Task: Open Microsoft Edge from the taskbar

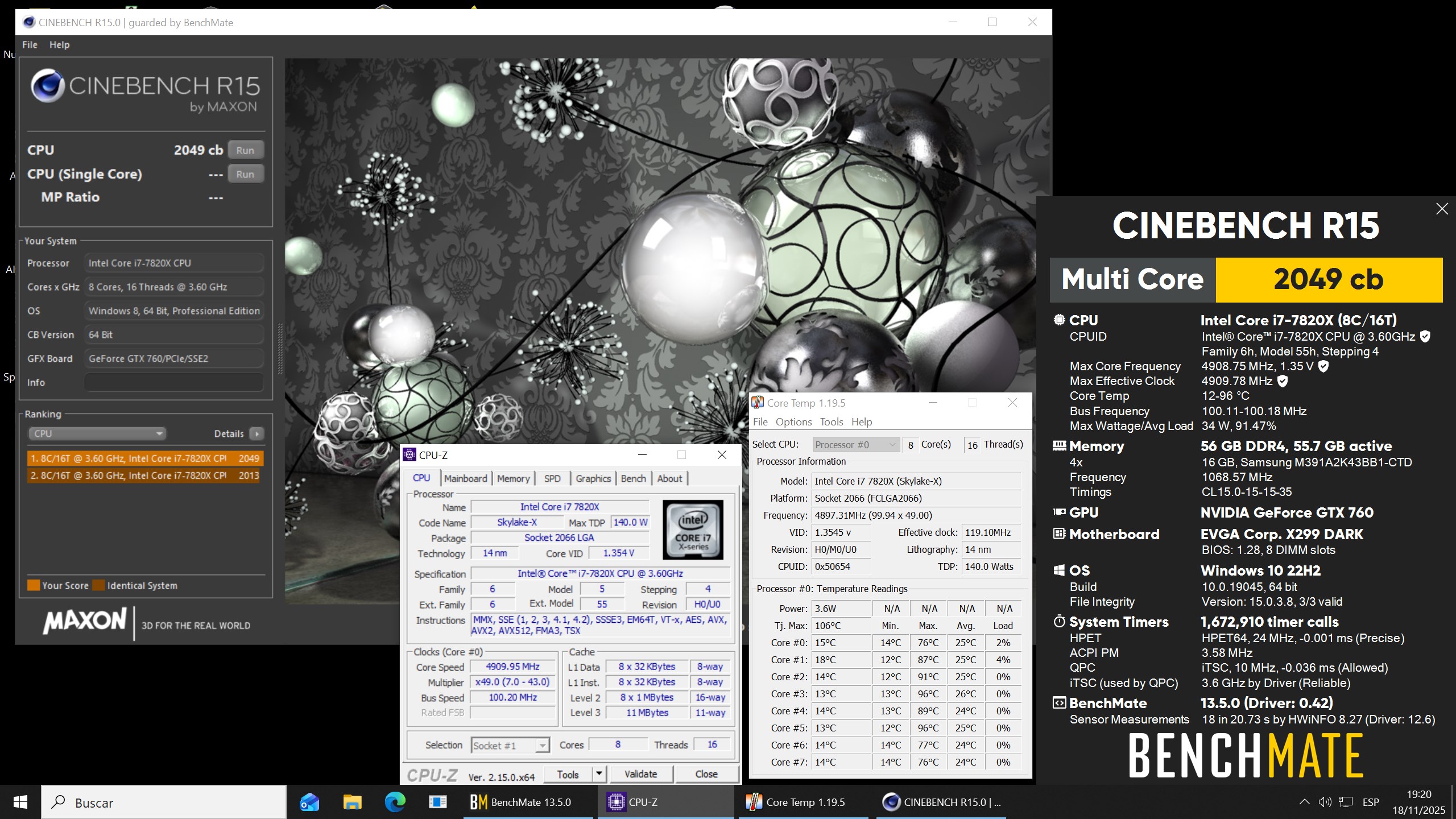Action: click(x=395, y=802)
